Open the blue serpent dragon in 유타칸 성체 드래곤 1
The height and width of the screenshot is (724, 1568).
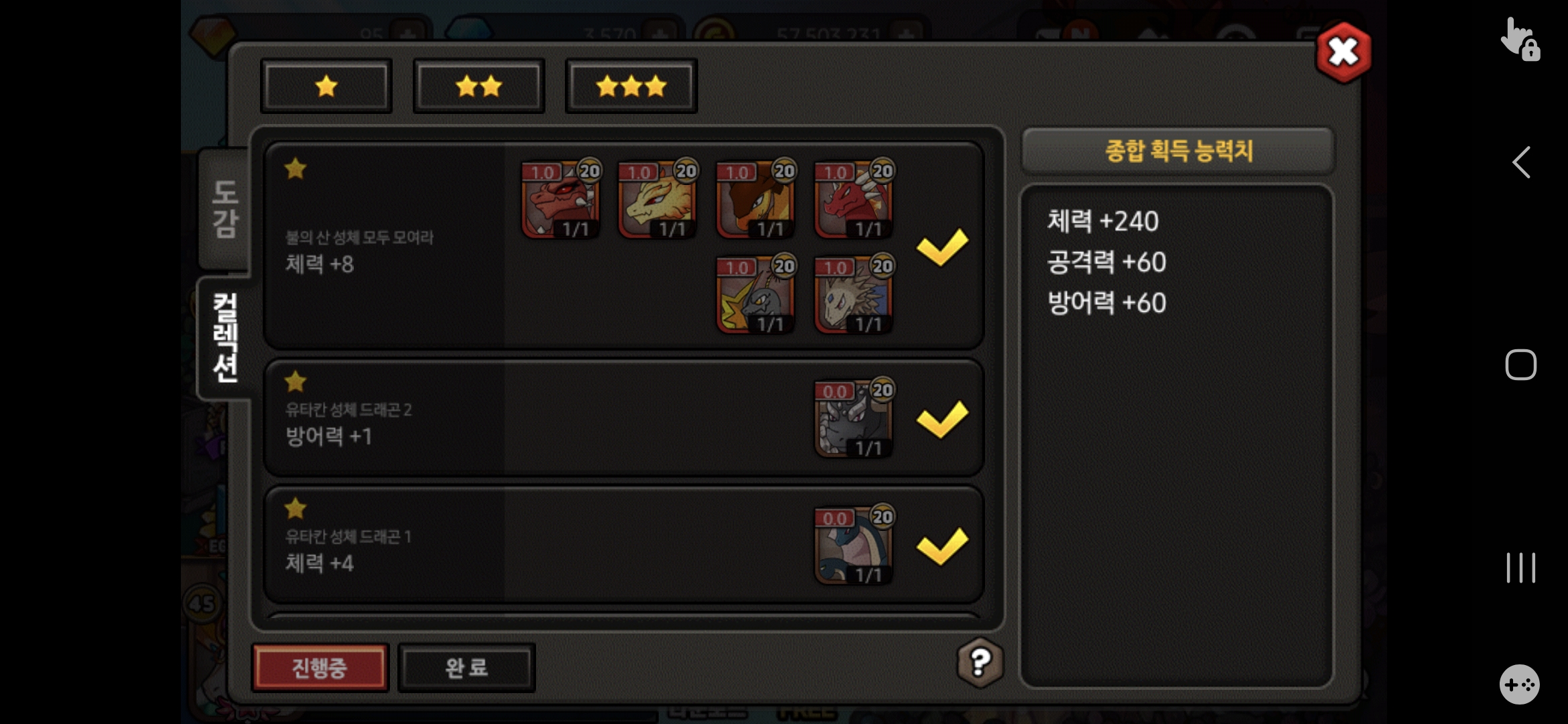point(854,546)
